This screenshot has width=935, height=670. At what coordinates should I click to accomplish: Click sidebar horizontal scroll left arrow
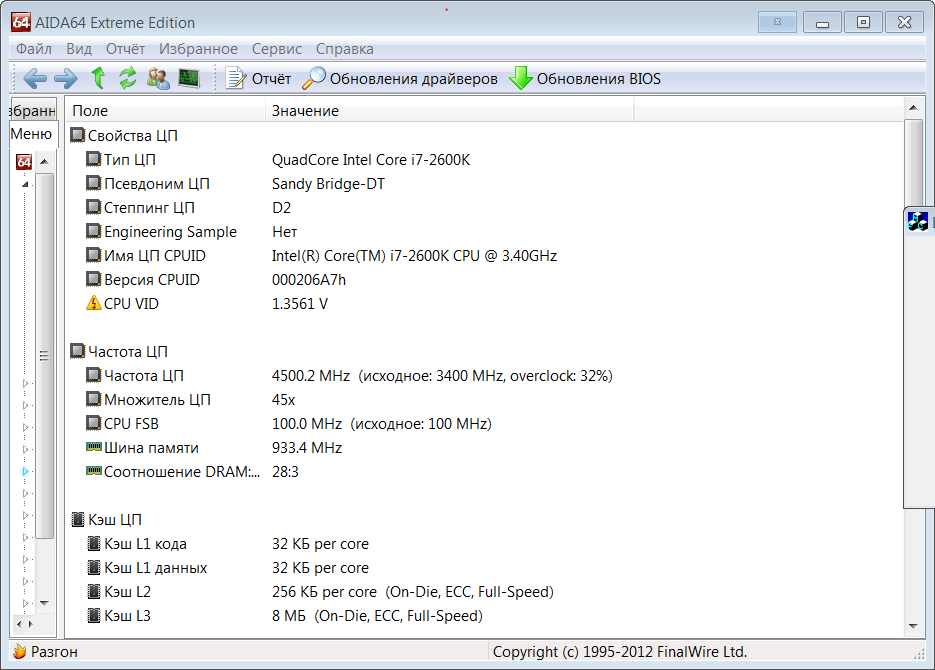(x=20, y=624)
